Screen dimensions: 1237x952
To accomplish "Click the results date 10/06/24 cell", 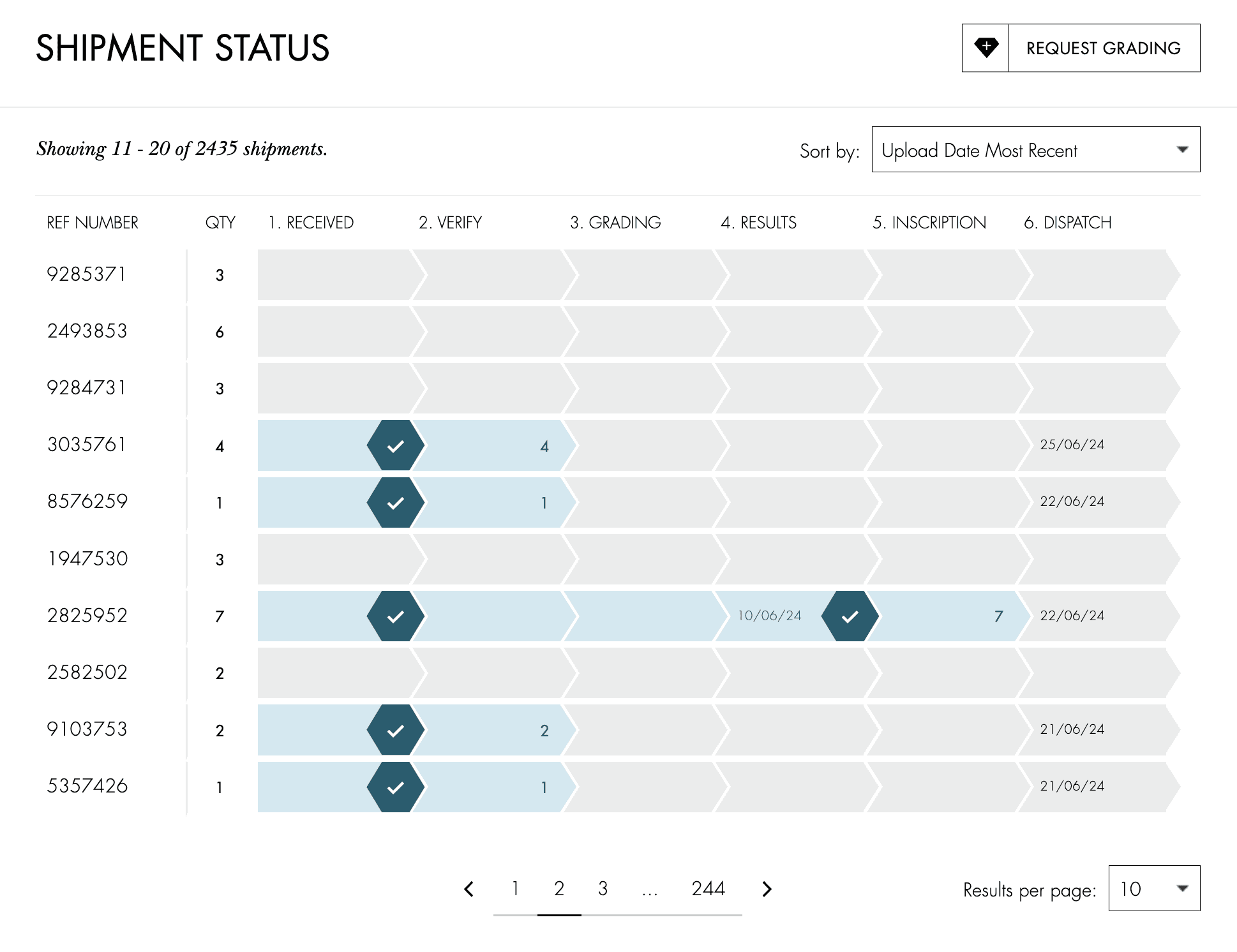I will pos(769,616).
